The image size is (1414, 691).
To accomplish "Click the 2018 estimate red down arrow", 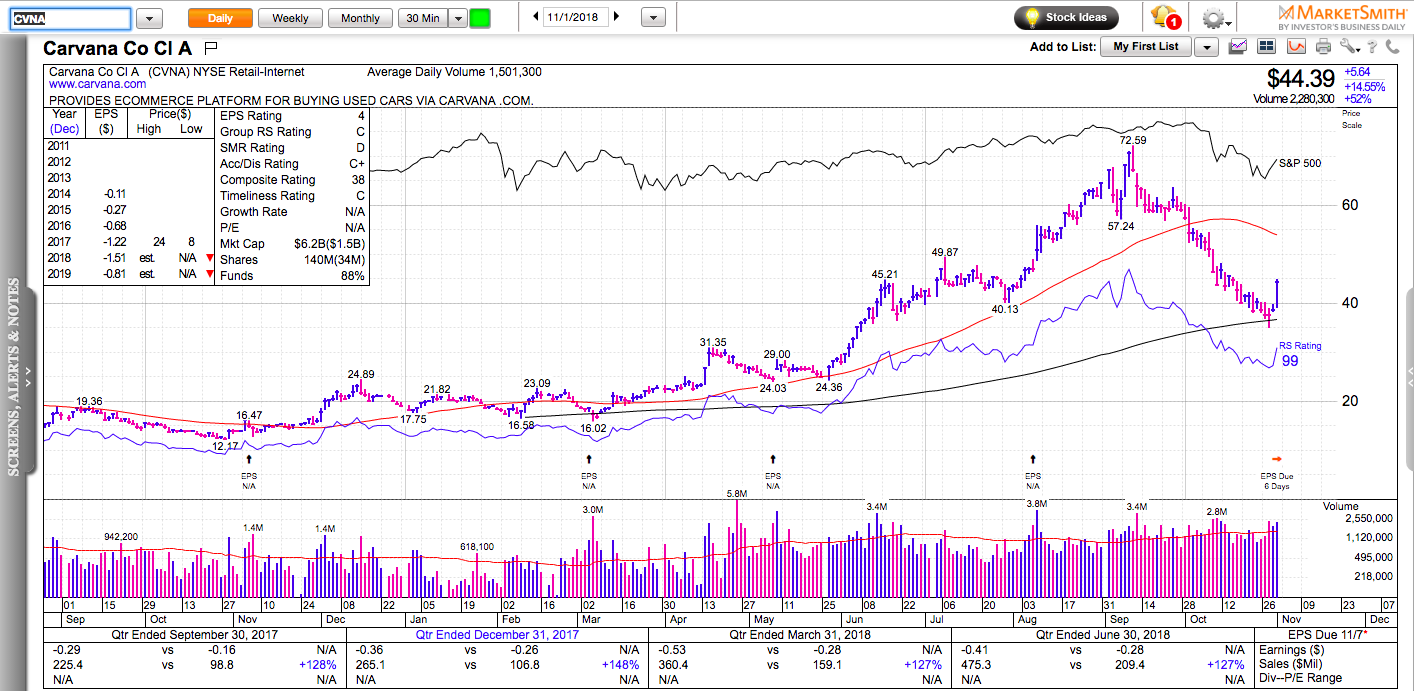I will tap(208, 258).
